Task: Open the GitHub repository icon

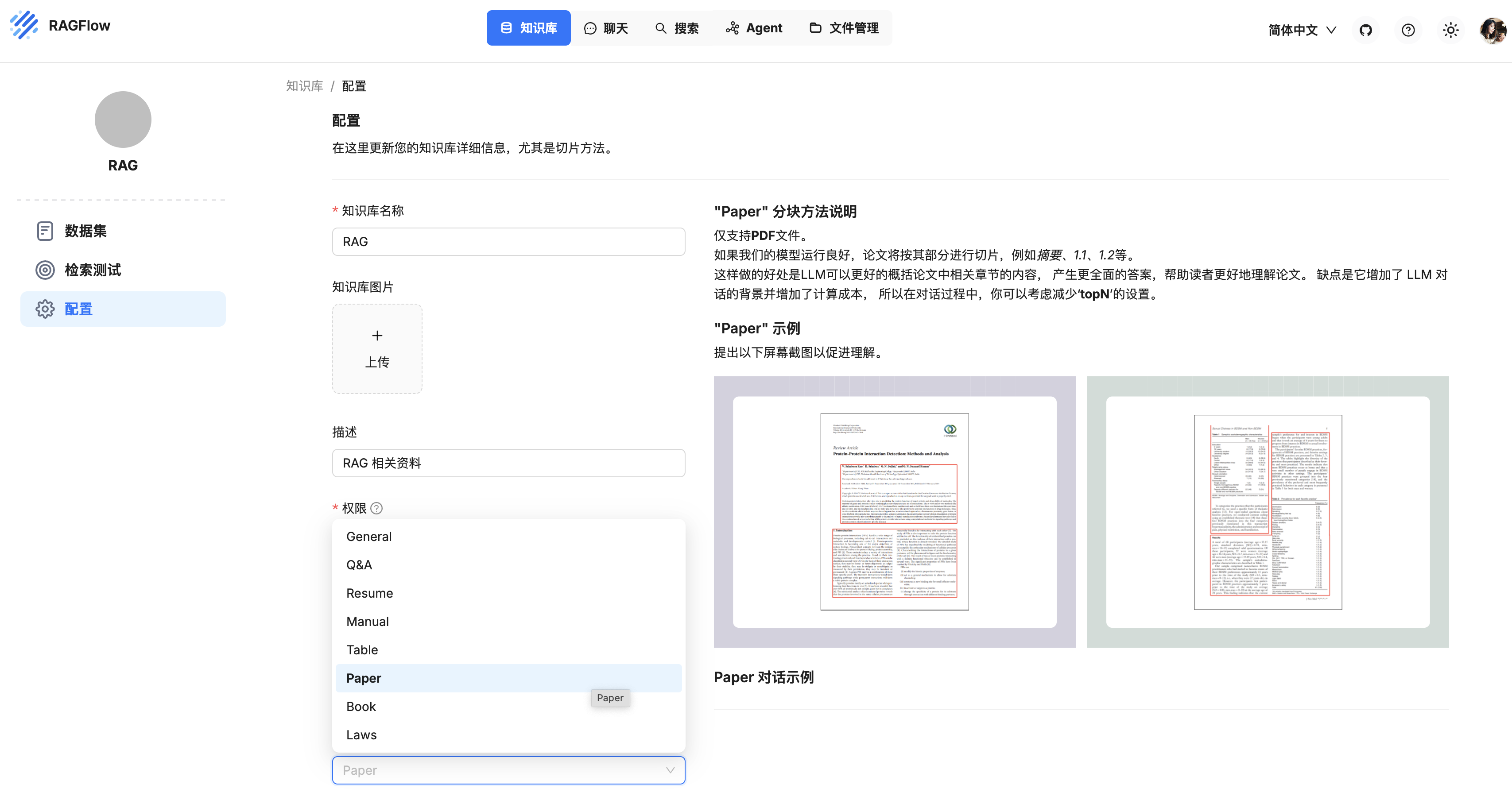Action: click(1365, 30)
